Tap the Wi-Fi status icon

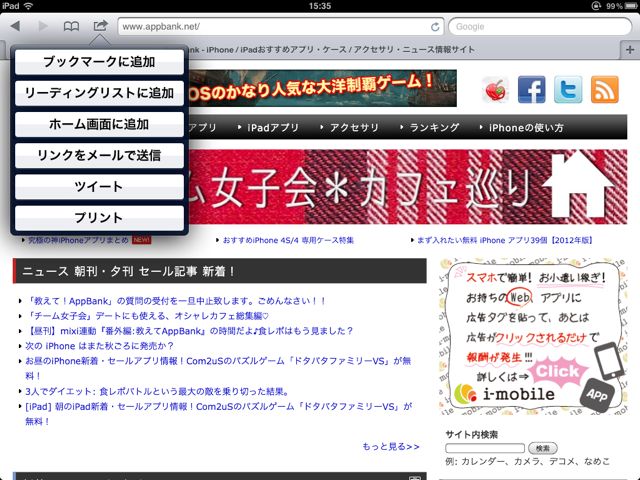tap(28, 6)
